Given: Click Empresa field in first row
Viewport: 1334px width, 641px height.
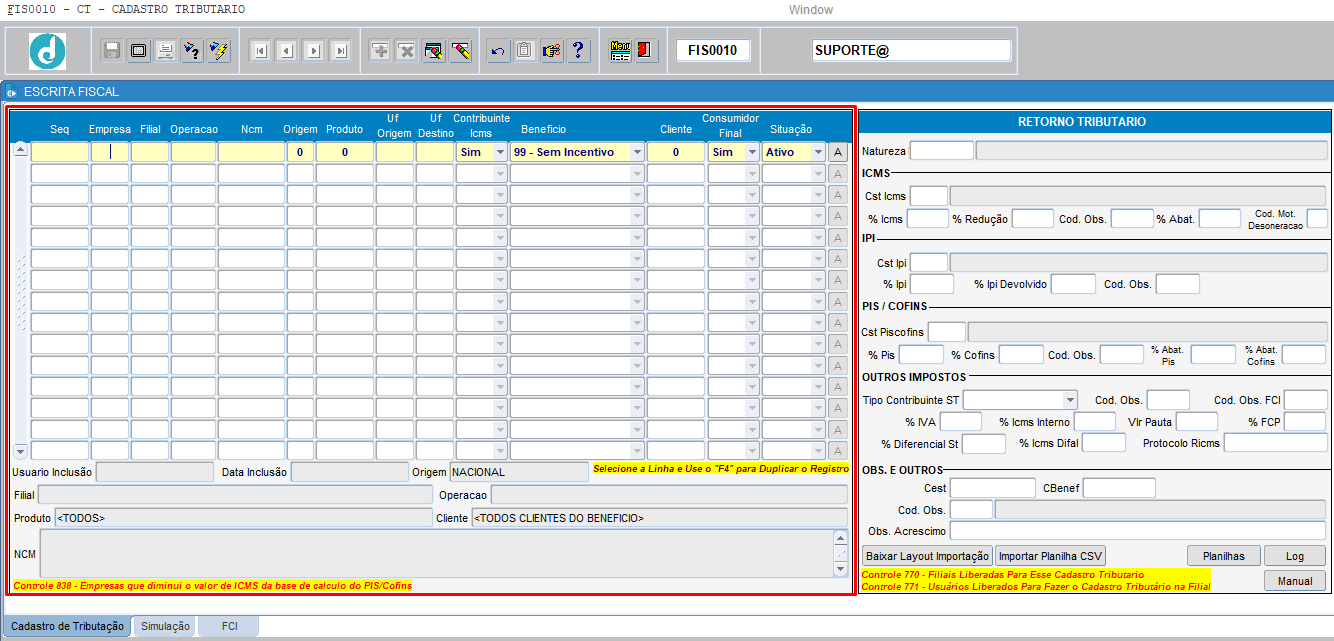Looking at the screenshot, I should click(110, 152).
